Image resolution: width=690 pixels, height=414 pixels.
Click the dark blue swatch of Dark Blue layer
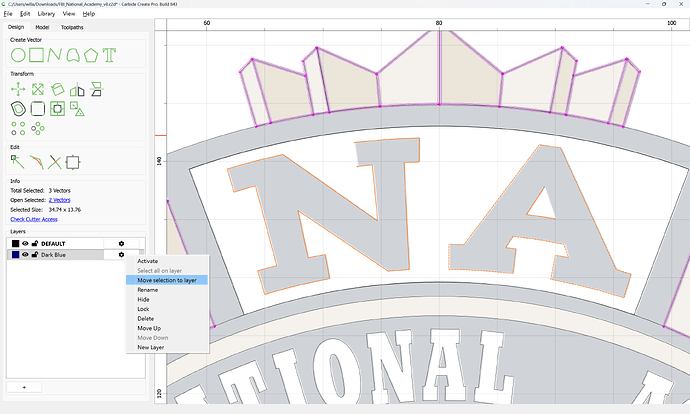pos(15,255)
